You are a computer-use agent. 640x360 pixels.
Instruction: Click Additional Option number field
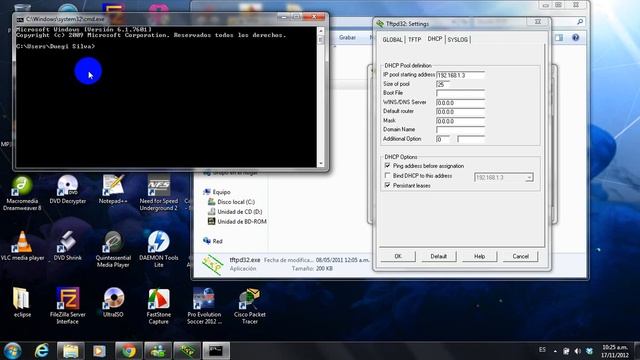point(443,140)
